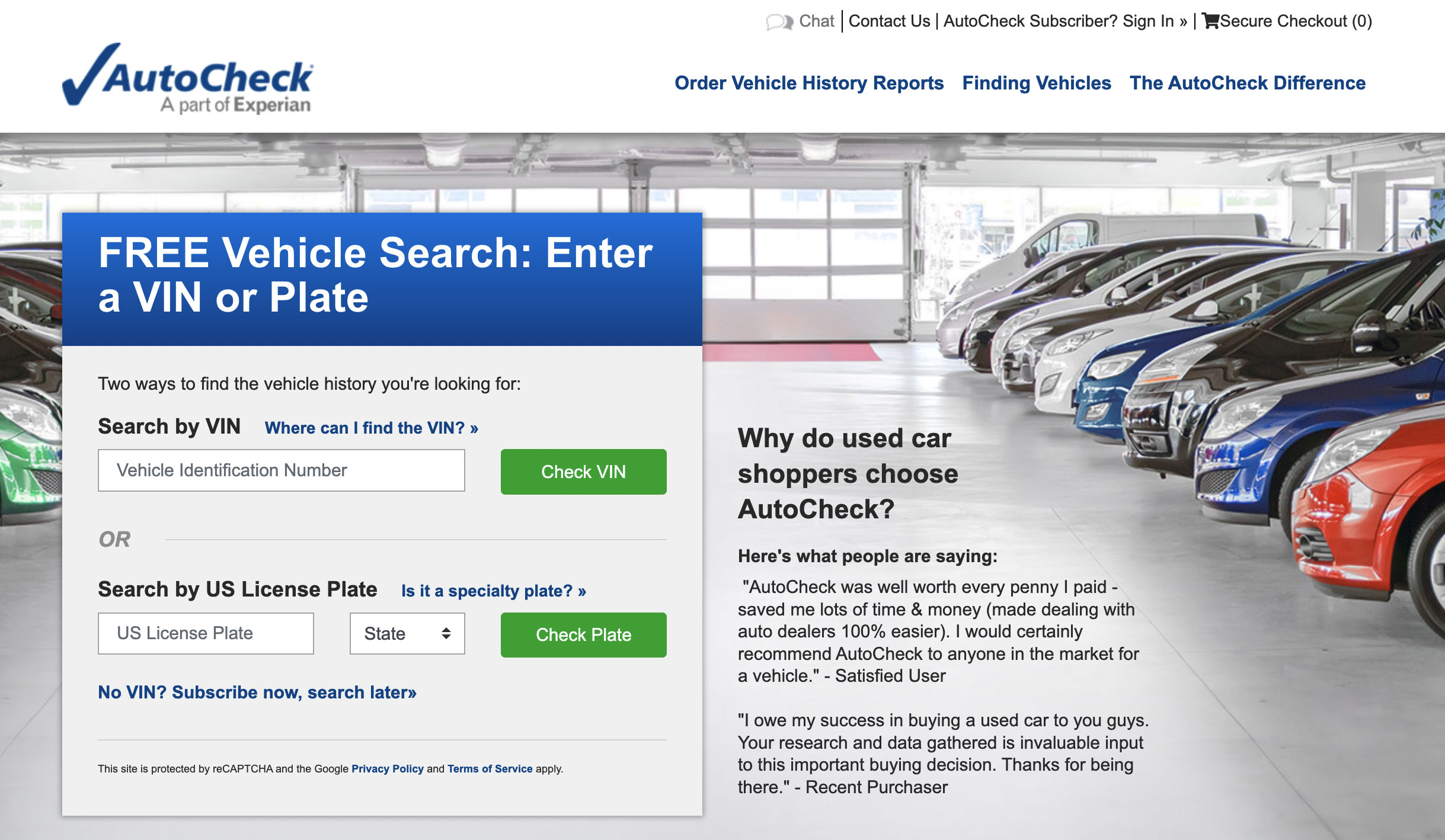Expand the specialty plate options
The image size is (1445, 840).
pyautogui.click(x=494, y=590)
